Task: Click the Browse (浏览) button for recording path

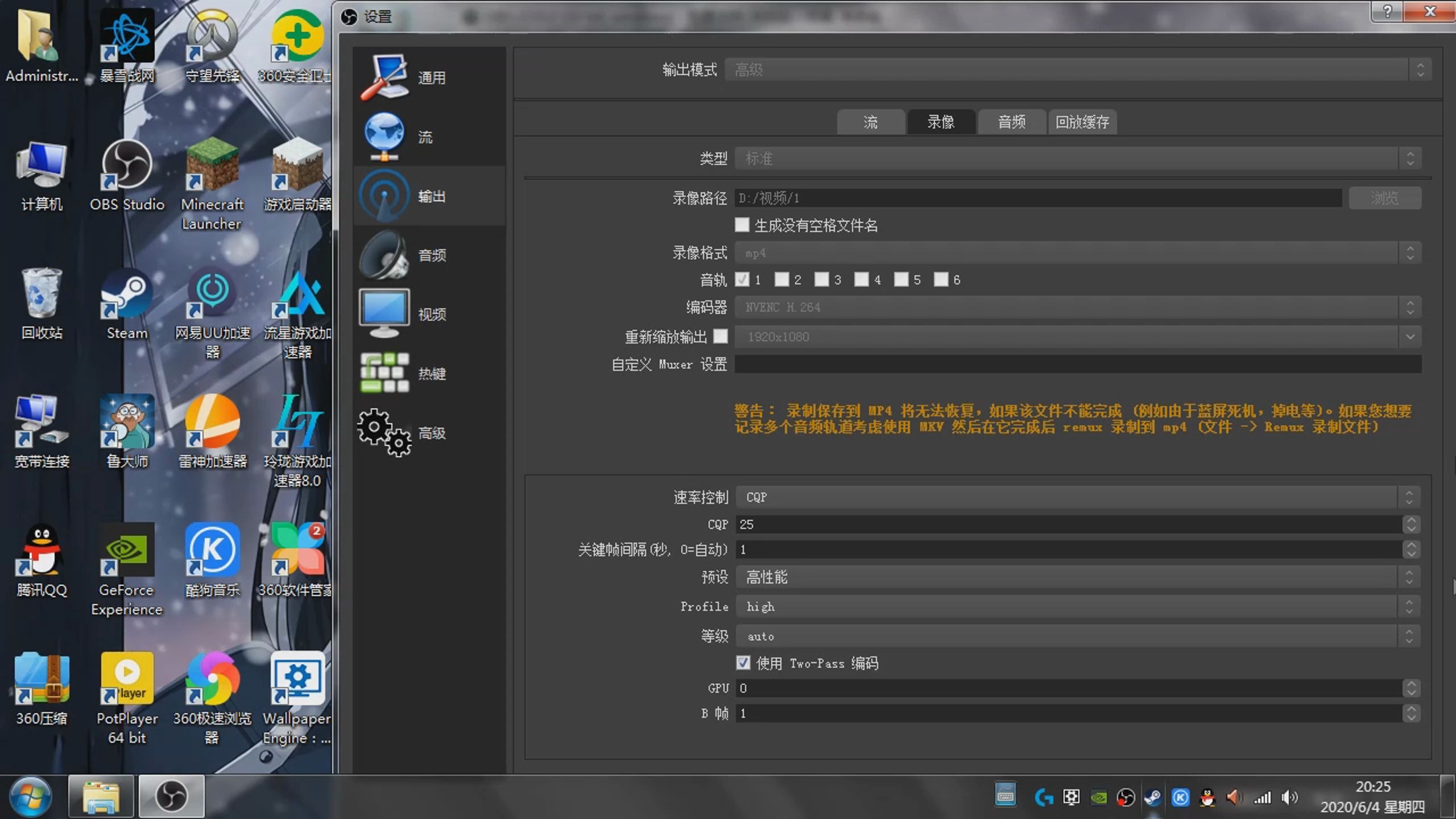Action: tap(1384, 198)
